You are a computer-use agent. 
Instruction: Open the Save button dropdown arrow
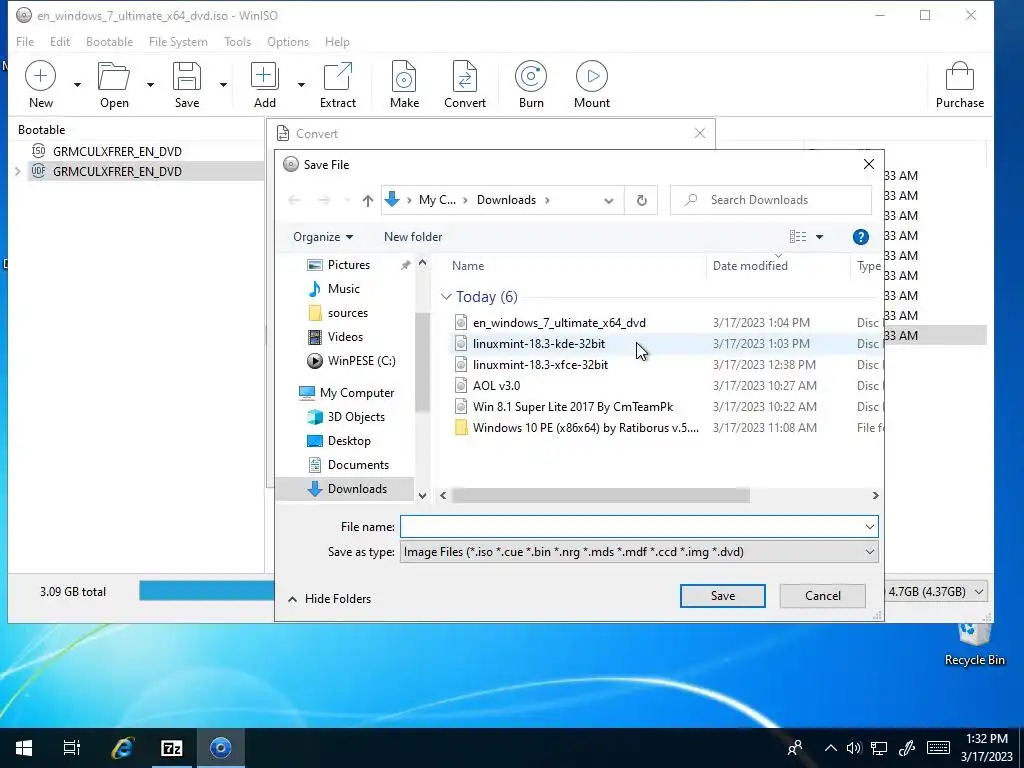point(223,84)
